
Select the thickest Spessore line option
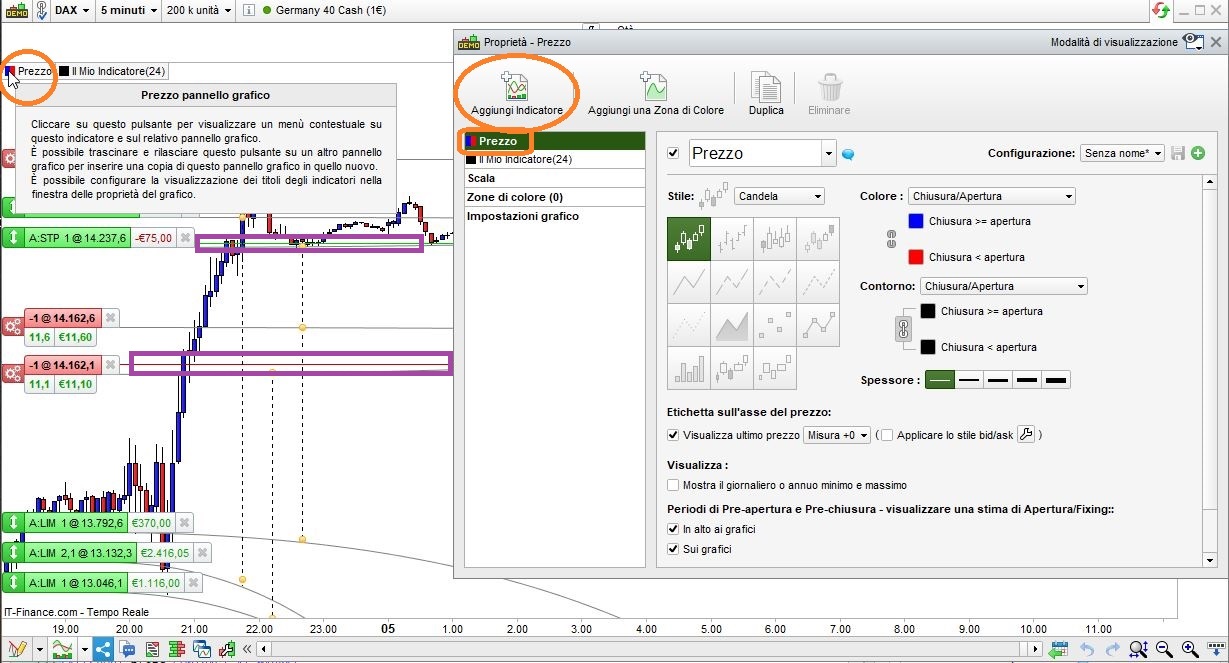[x=1056, y=380]
